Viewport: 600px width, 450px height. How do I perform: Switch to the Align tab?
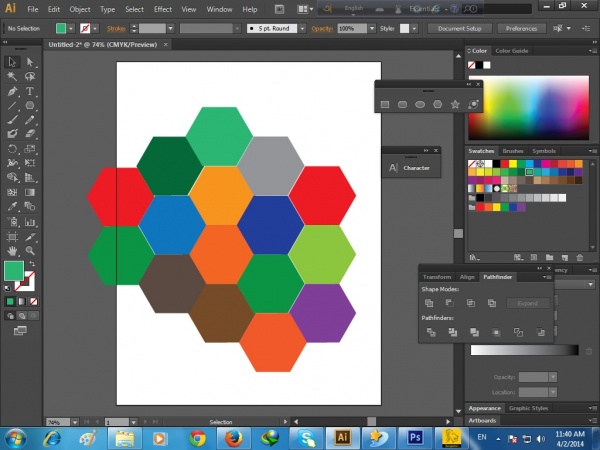[467, 276]
